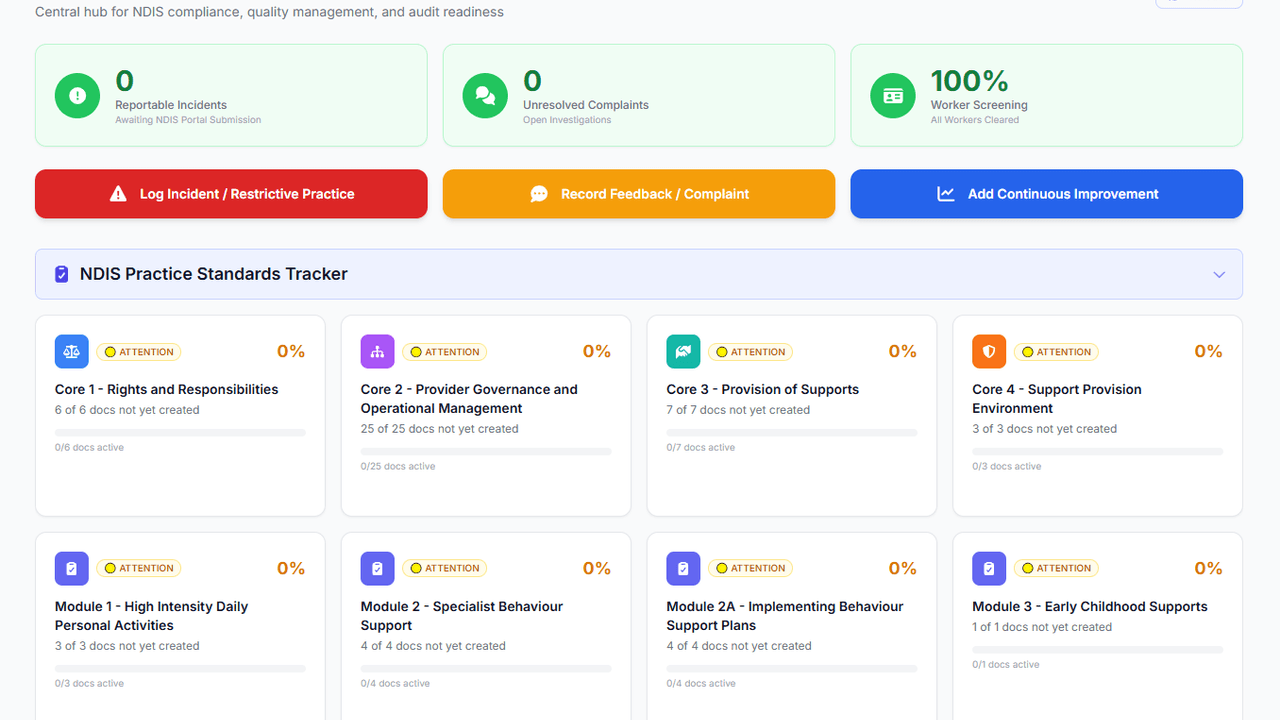1280x720 pixels.
Task: Click the ATTENTION badge on Module 1 card
Action: click(x=139, y=568)
